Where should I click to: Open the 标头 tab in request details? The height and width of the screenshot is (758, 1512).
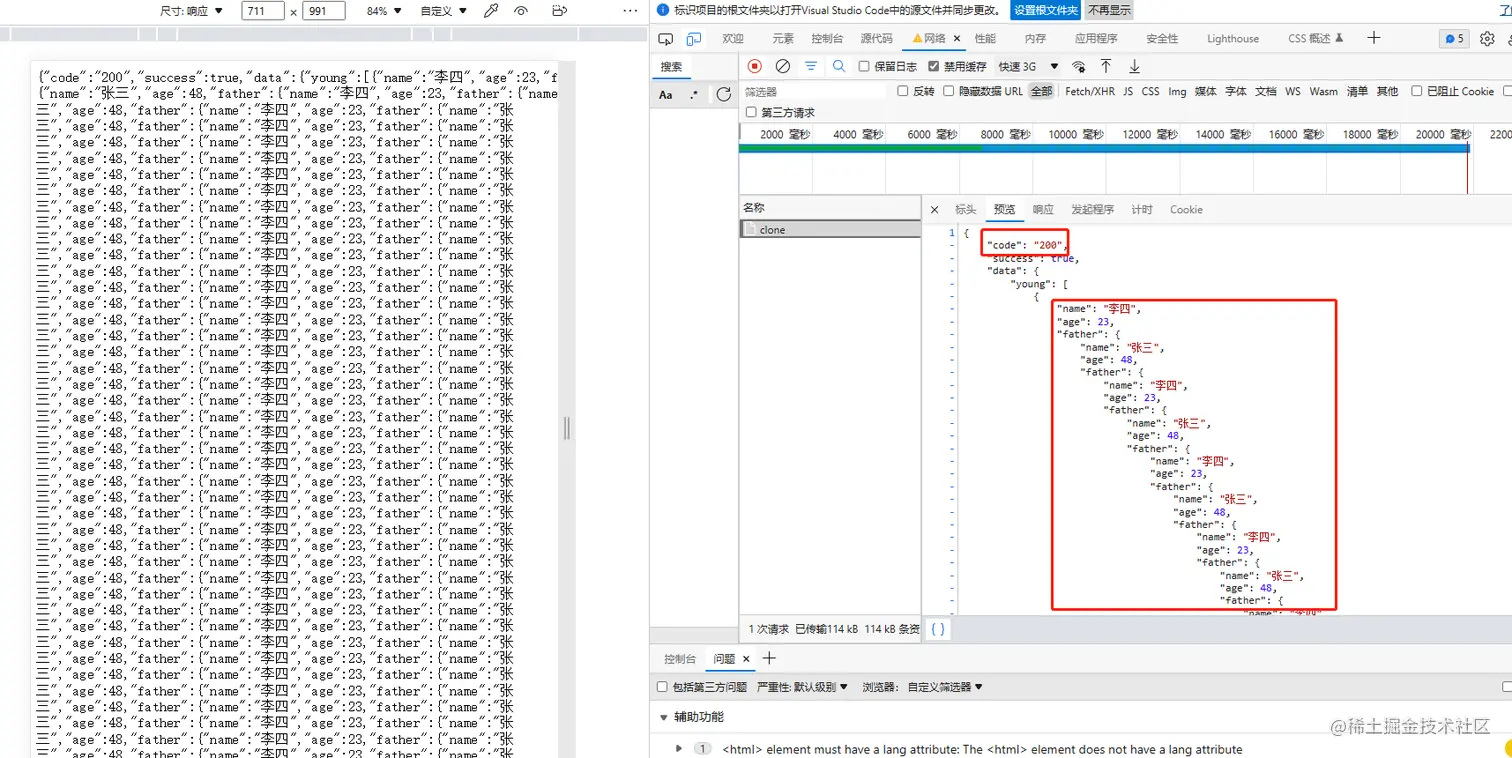965,210
